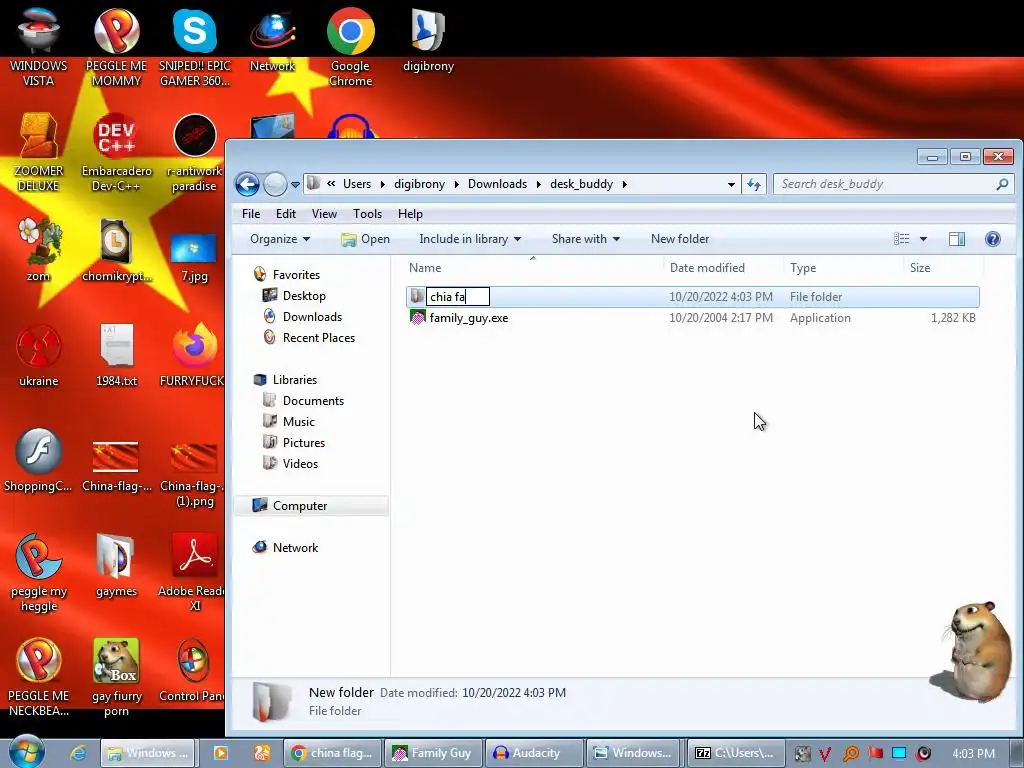
Task: Select Downloads in the navigation pane
Action: 312,317
